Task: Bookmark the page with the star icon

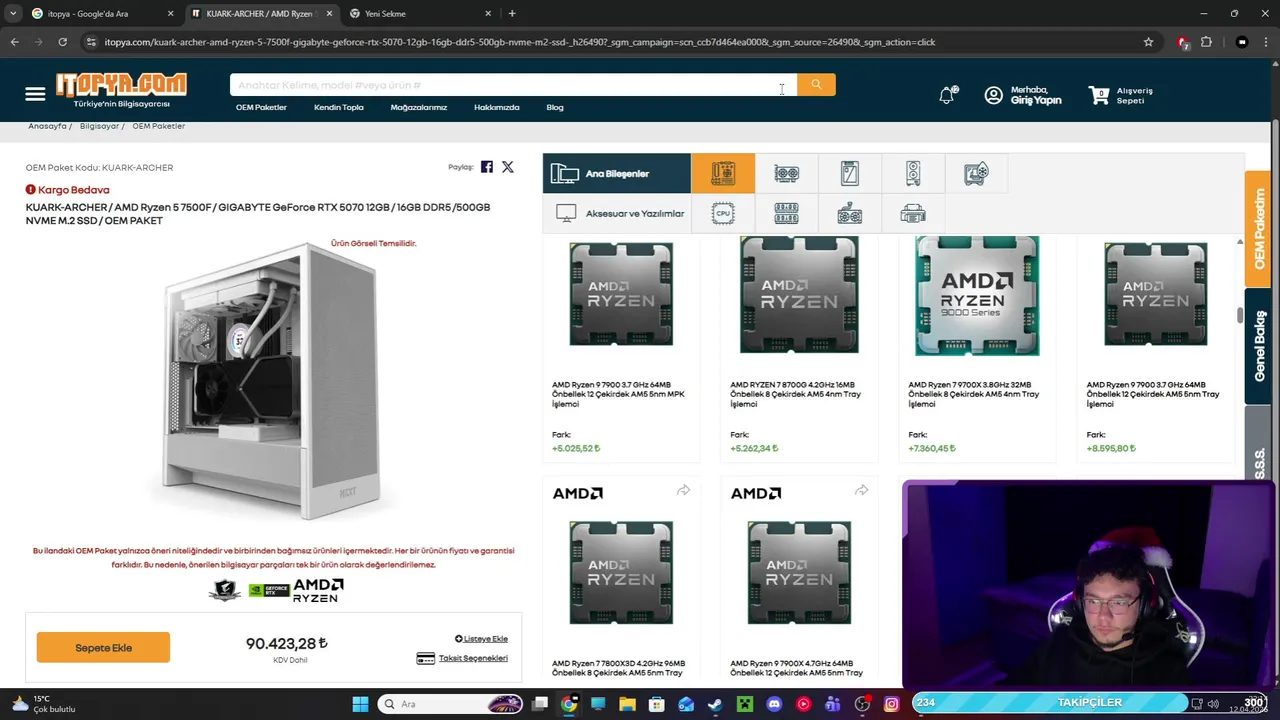Action: 1148,42
